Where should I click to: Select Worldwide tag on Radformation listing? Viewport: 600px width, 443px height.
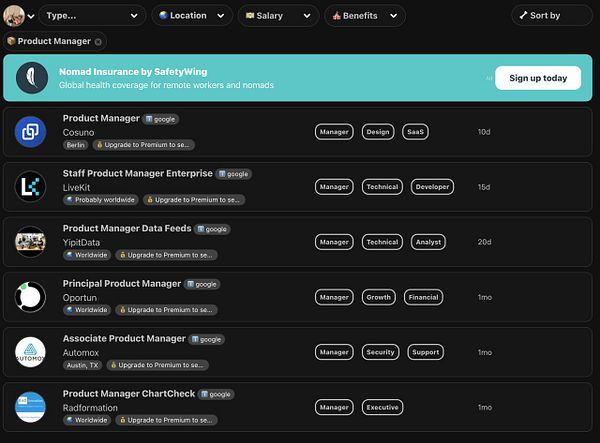tap(87, 420)
